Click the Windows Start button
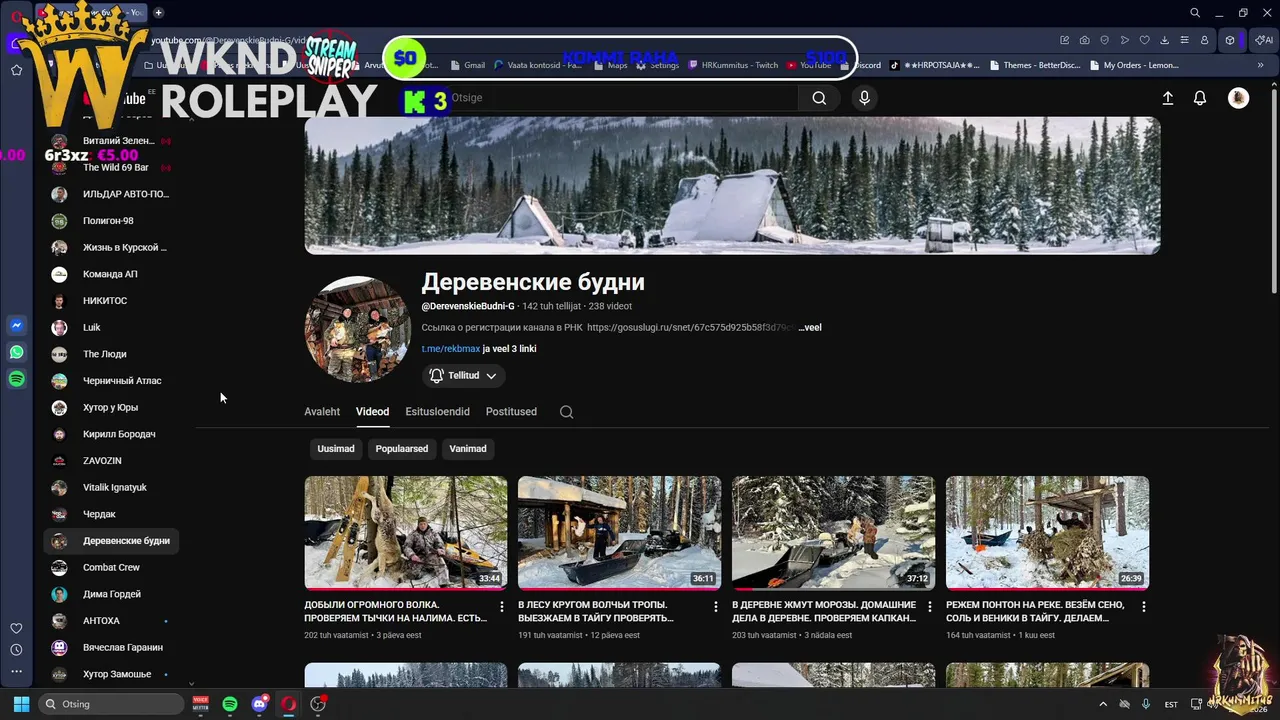 21,704
